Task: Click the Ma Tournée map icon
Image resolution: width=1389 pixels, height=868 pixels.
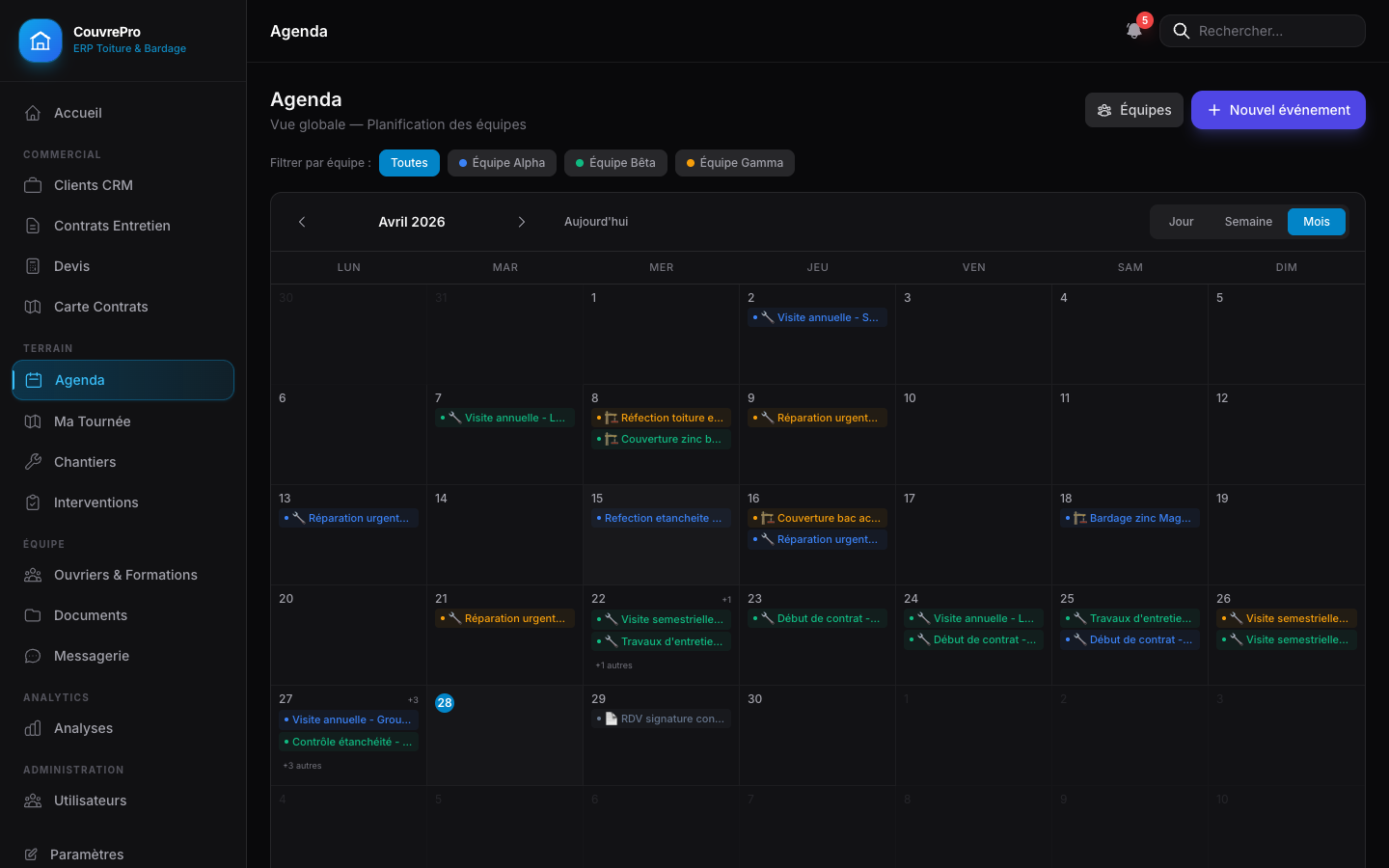Action: 33,421
